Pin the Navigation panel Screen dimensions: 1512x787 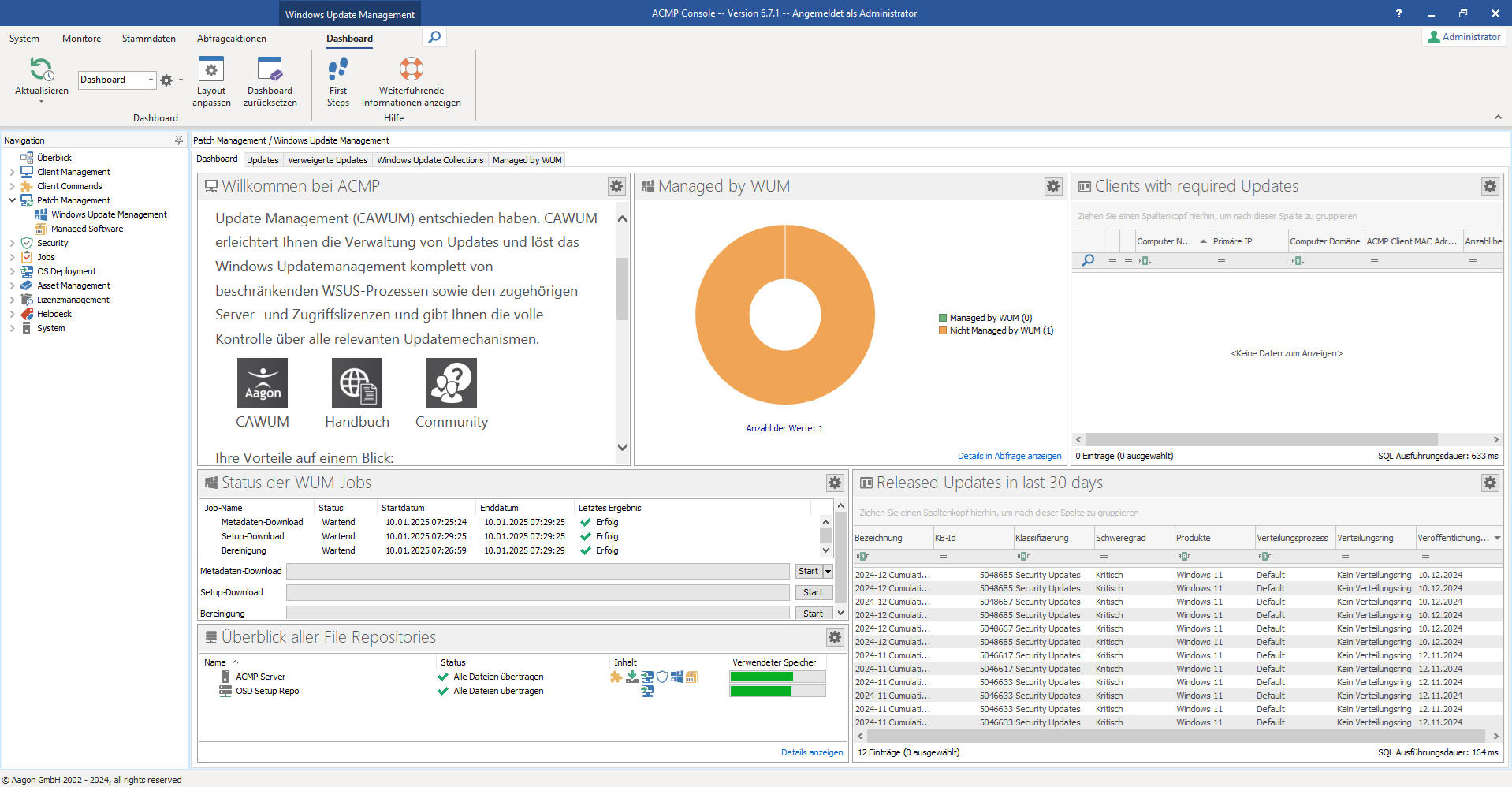click(179, 140)
